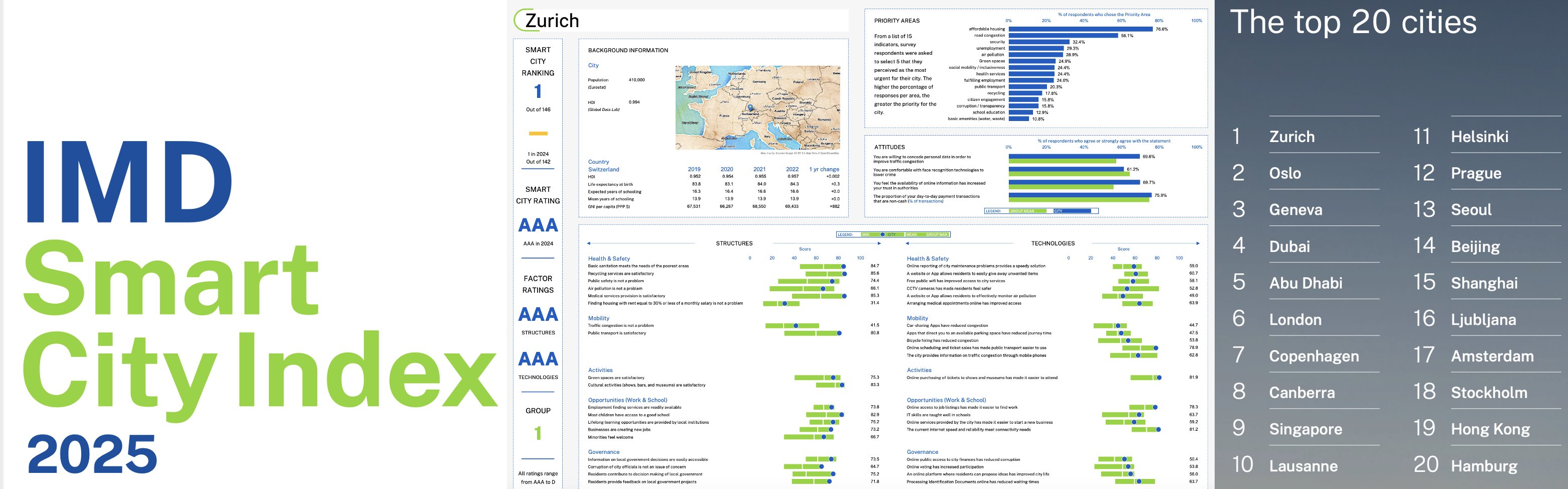
Task: Select Dubai in the top 20 list
Action: pyautogui.click(x=1289, y=247)
